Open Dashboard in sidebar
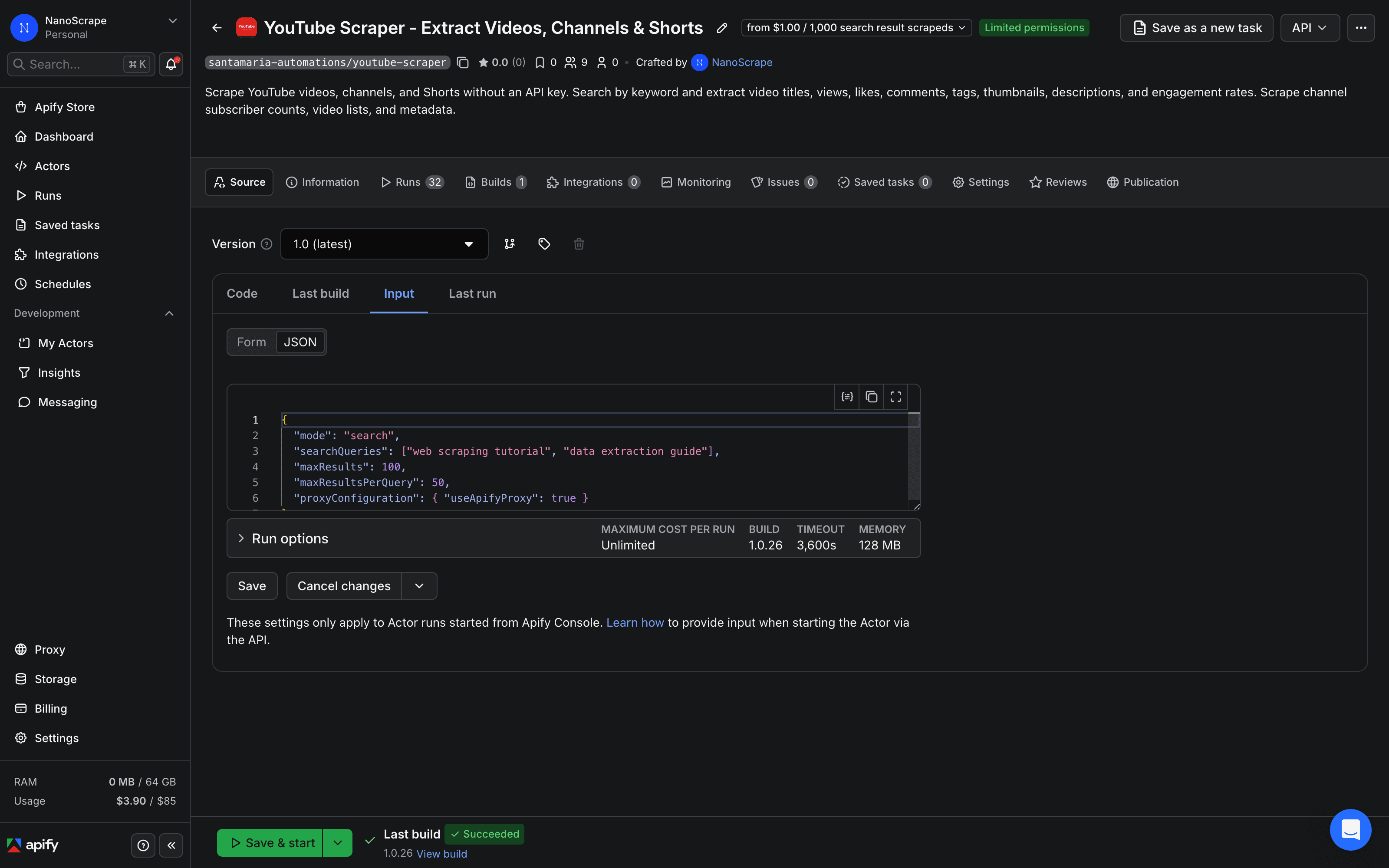This screenshot has width=1389, height=868. tap(95, 137)
